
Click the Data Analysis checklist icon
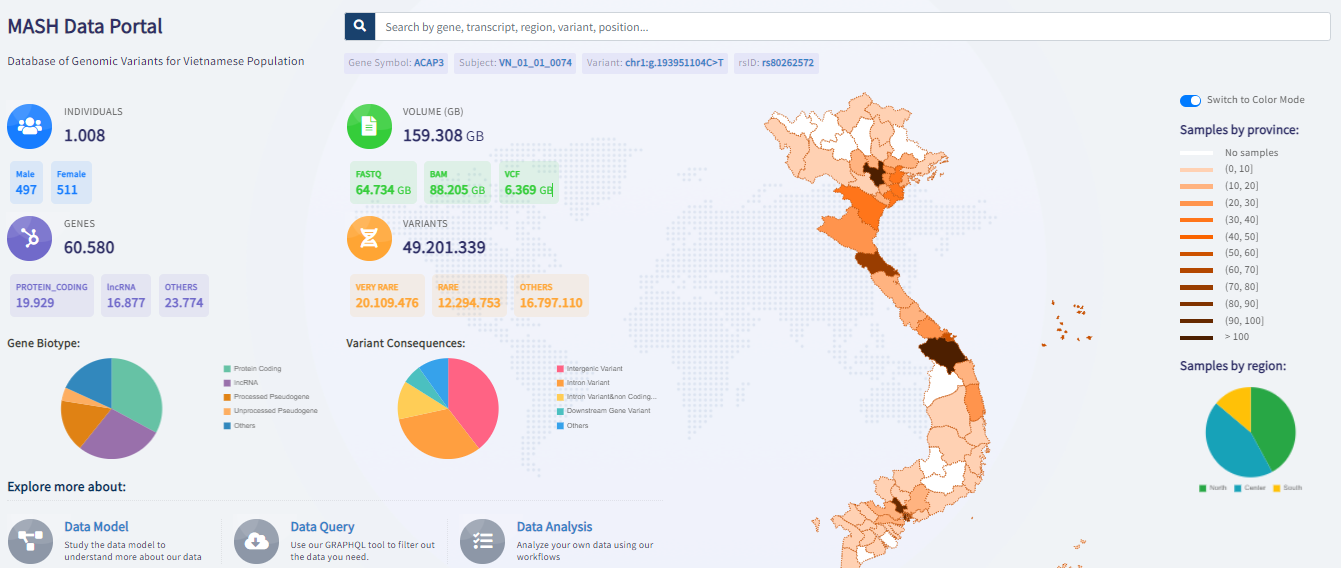click(482, 541)
